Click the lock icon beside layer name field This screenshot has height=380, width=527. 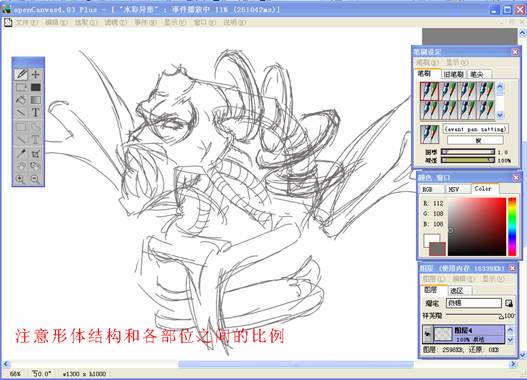coord(509,303)
